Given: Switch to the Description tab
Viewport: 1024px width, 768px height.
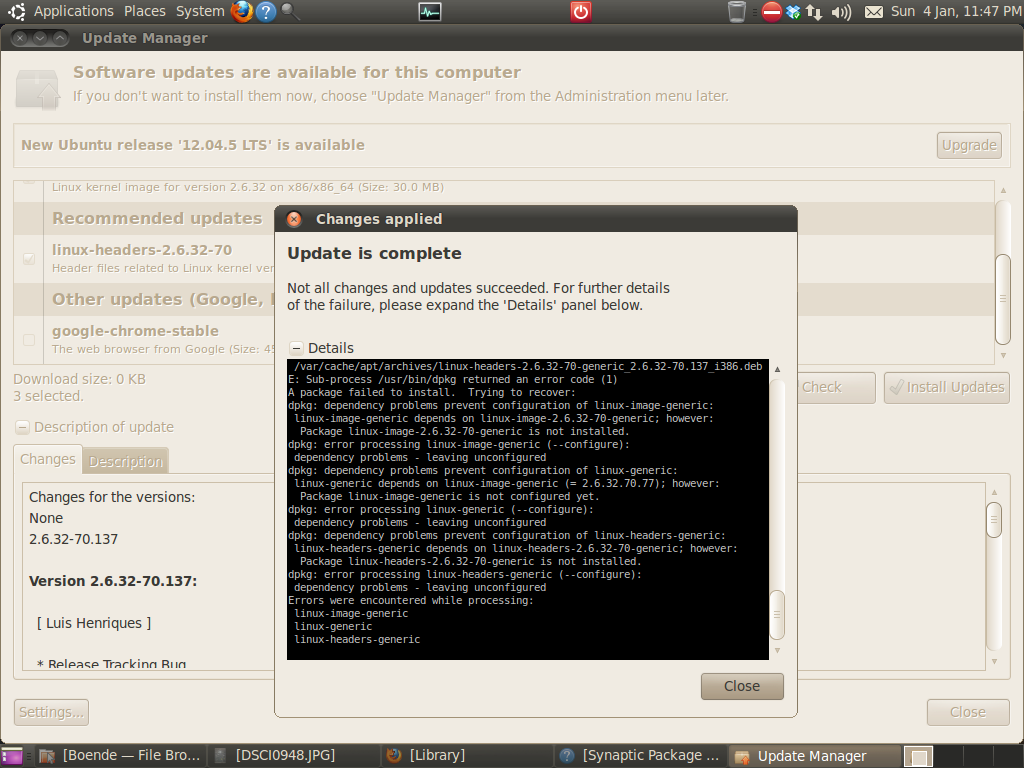Looking at the screenshot, I should [125, 461].
